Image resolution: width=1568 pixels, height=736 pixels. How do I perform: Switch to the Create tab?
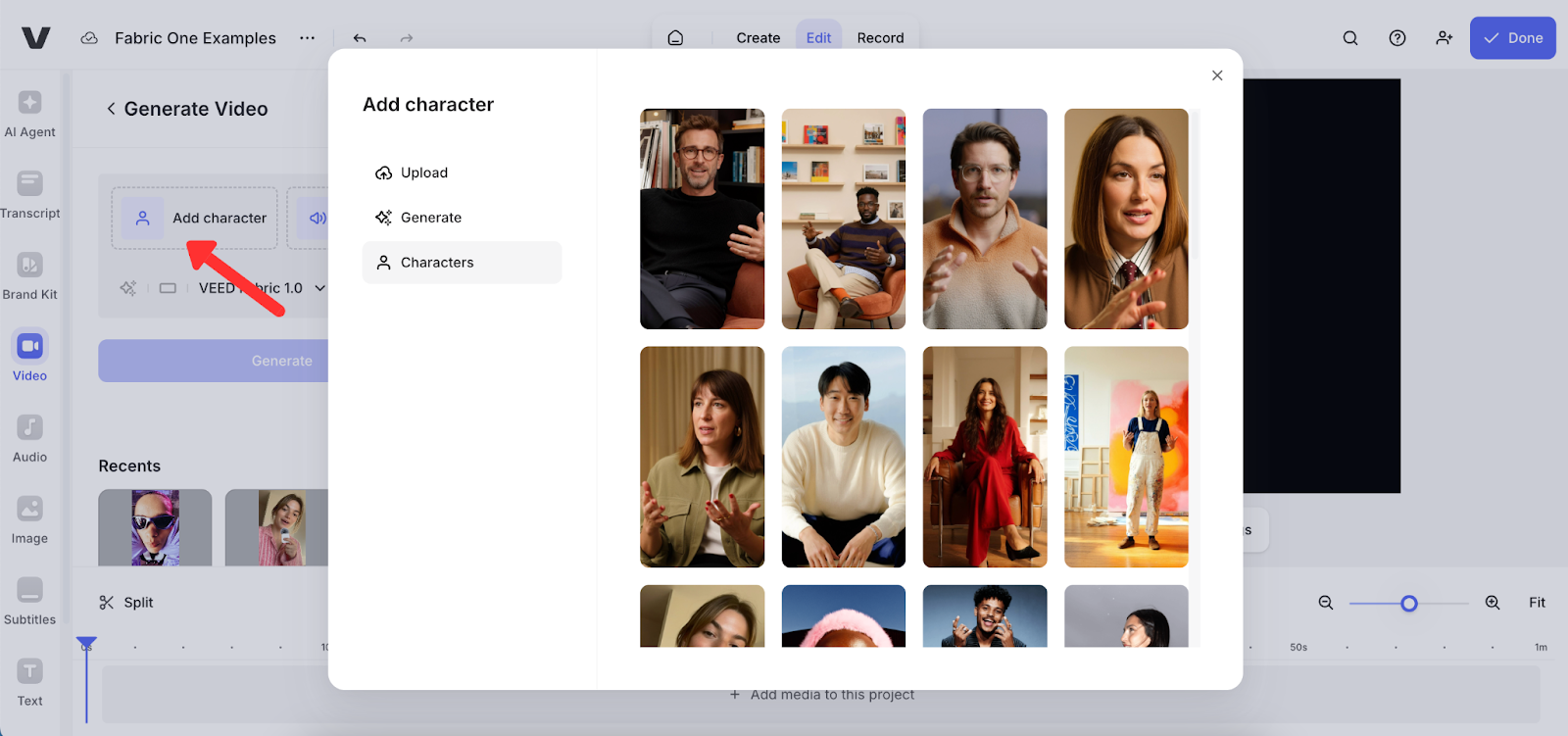pos(759,38)
